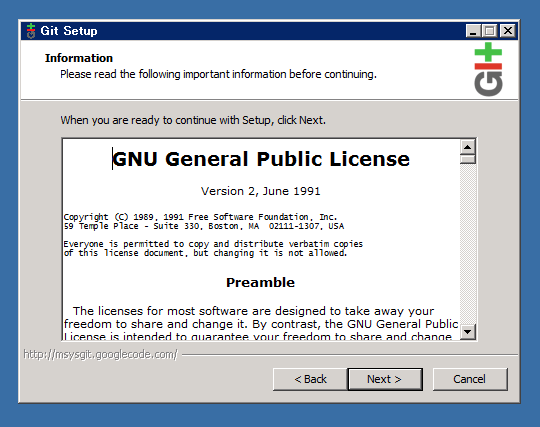Go back with the < Back button
Viewport: 540px width, 427px height.
click(x=310, y=379)
